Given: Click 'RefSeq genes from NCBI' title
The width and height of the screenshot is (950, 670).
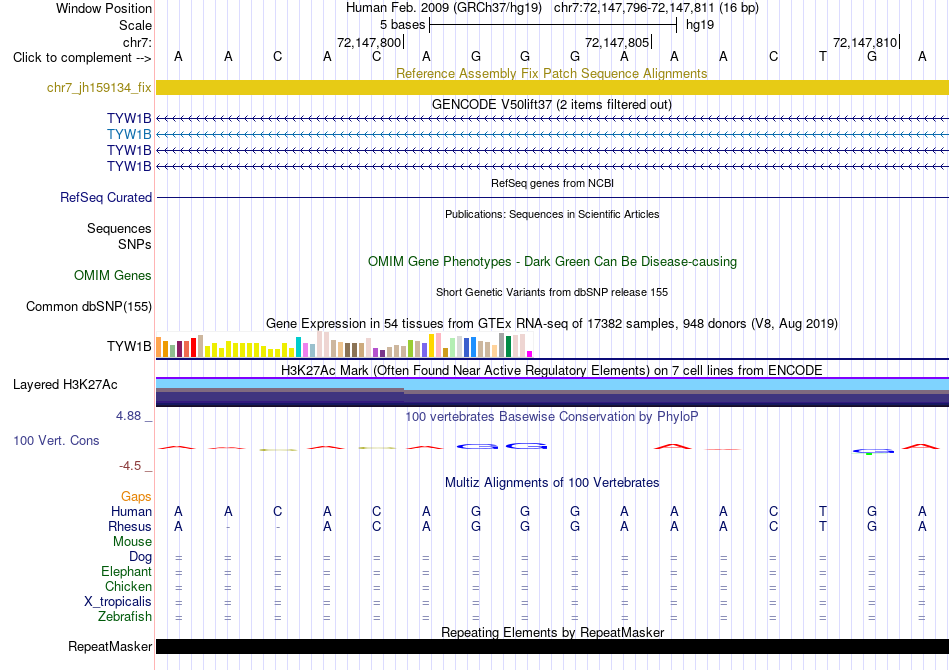Looking at the screenshot, I should [x=552, y=183].
